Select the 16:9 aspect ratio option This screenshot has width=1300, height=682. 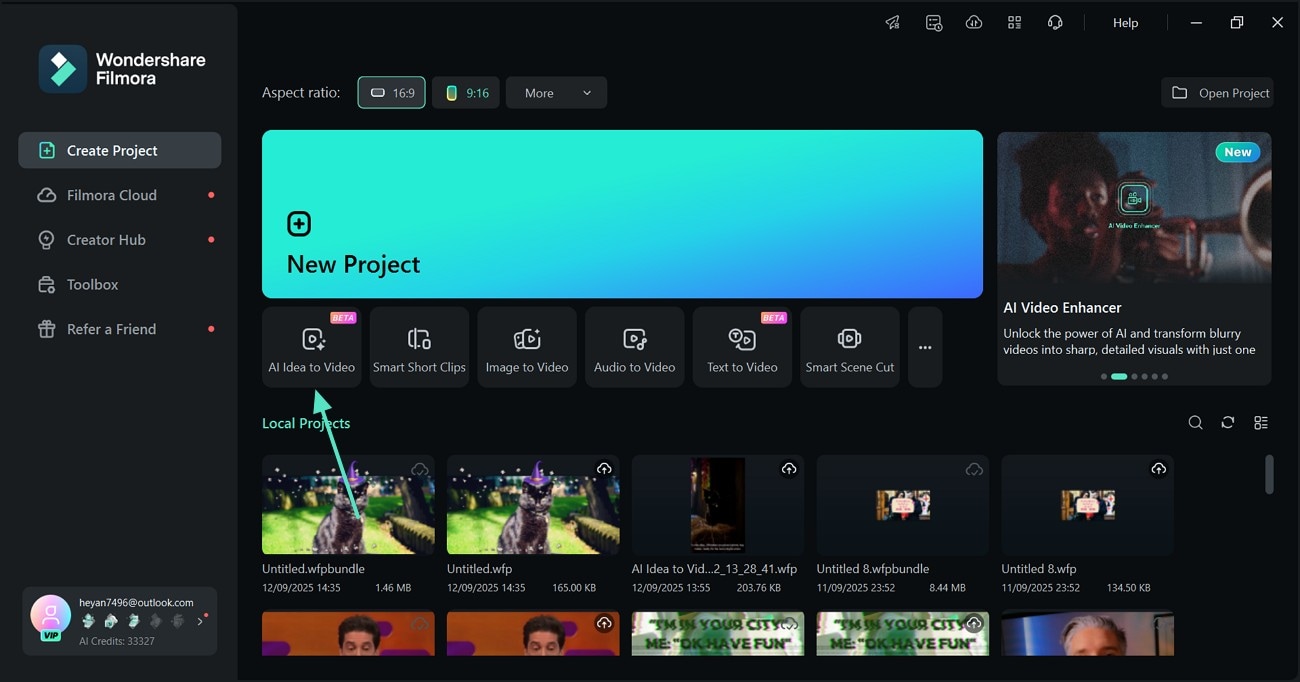tap(391, 92)
